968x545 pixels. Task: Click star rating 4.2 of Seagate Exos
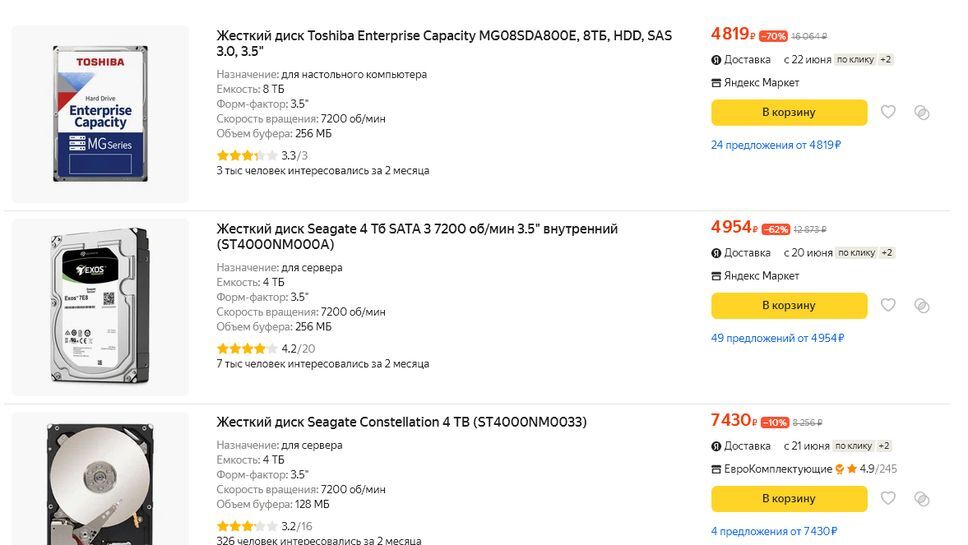(246, 349)
